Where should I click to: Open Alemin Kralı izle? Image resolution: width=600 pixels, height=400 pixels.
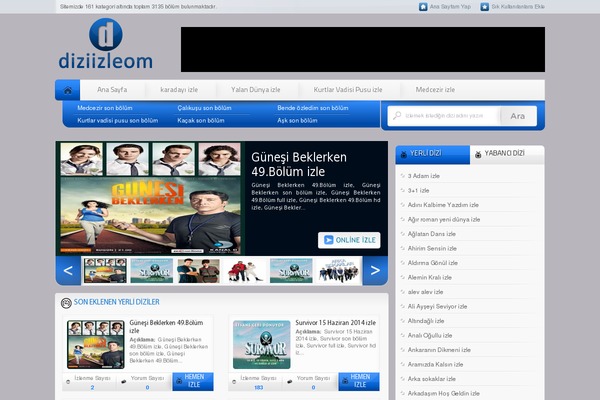click(x=429, y=278)
